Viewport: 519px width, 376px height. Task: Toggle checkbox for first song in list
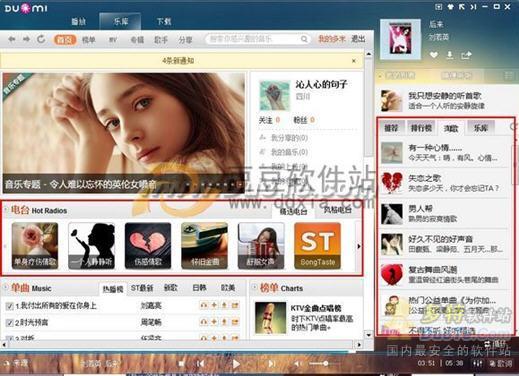[x=9, y=306]
